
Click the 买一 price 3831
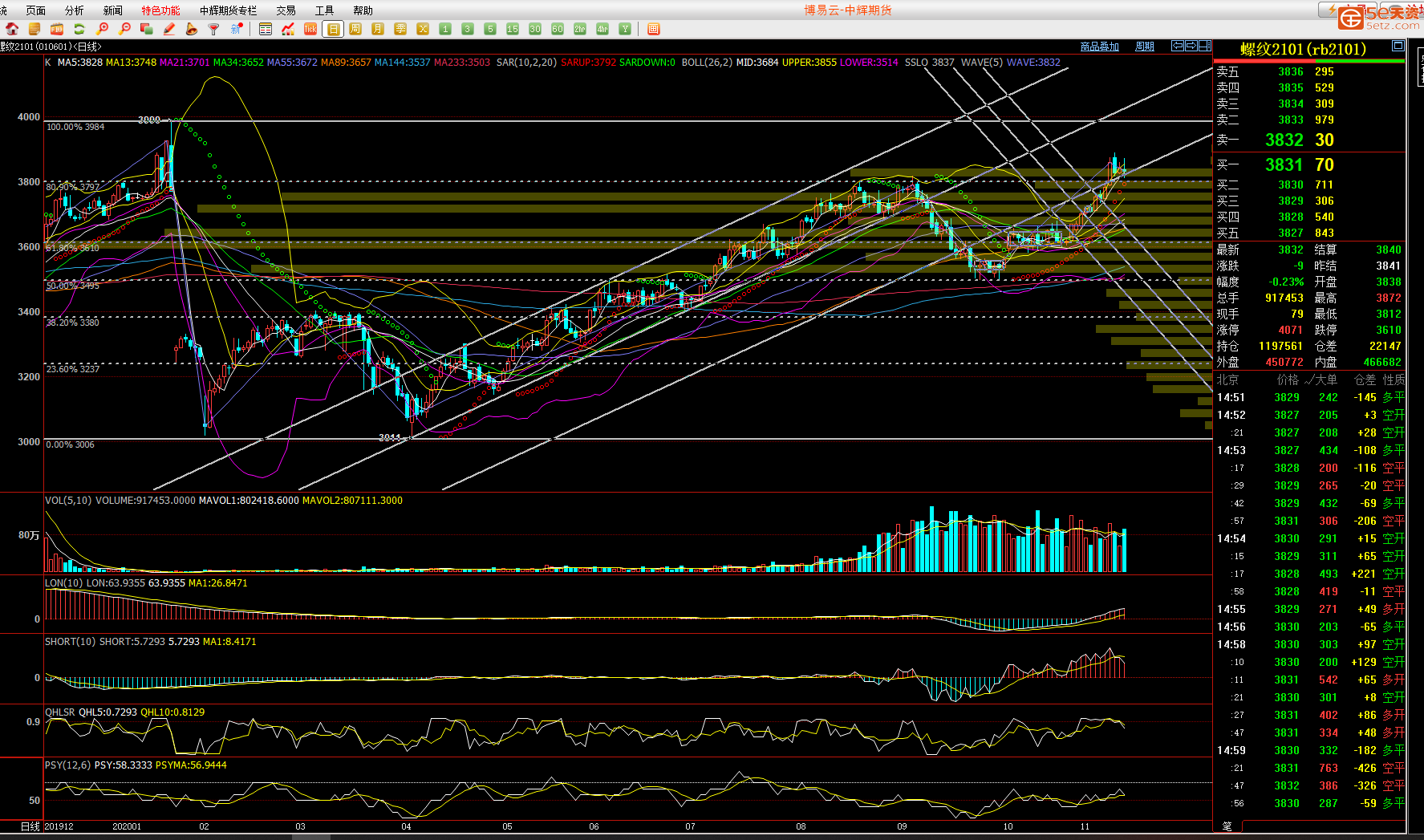(x=1284, y=164)
